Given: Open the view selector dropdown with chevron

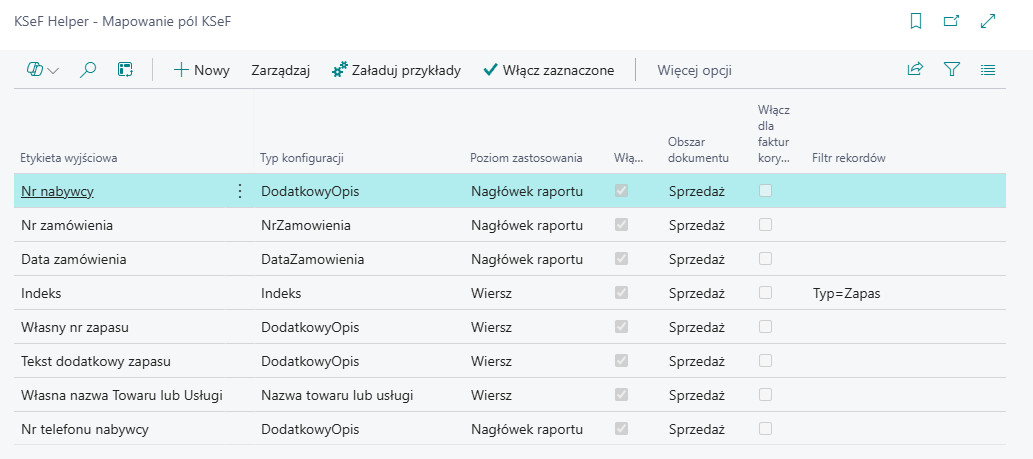Looking at the screenshot, I should coord(43,70).
